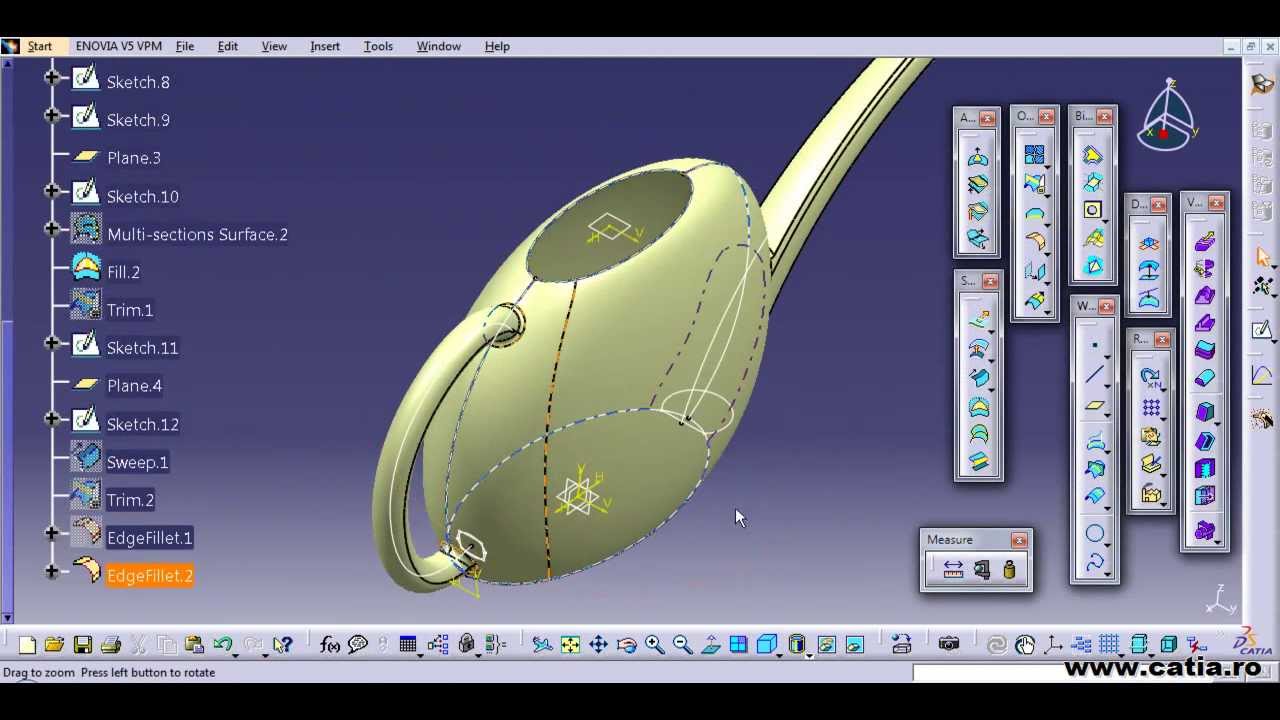Screen dimensions: 1280x720
Task: Open the ENOVIA V5 VPM menu
Action: [118, 46]
